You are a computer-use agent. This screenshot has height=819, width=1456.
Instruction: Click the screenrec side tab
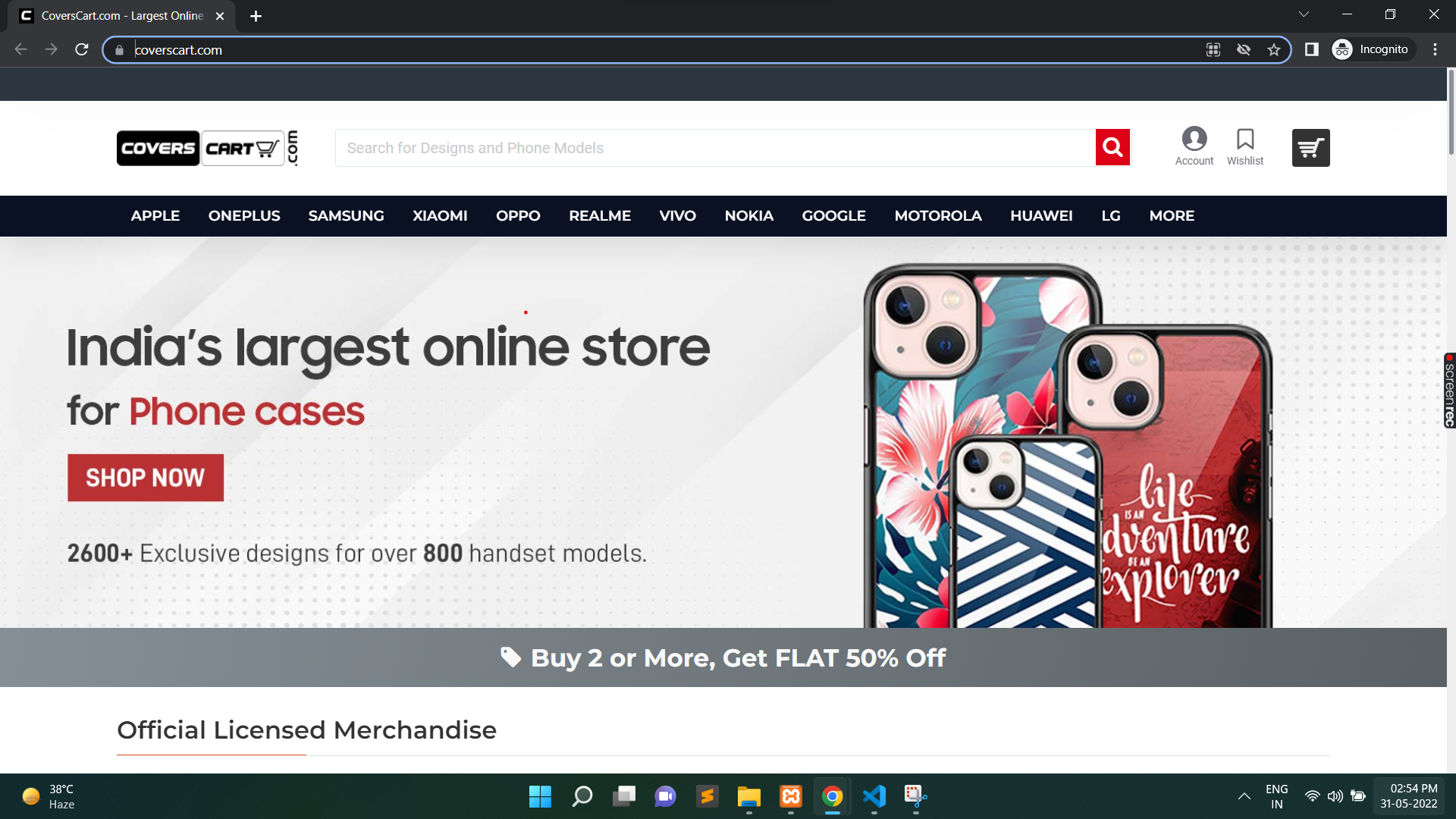tap(1449, 391)
